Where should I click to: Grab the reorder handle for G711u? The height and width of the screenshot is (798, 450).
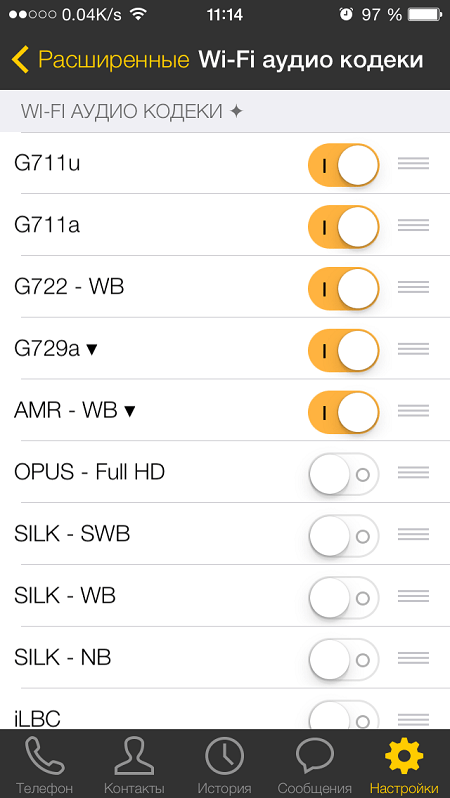[x=413, y=163]
